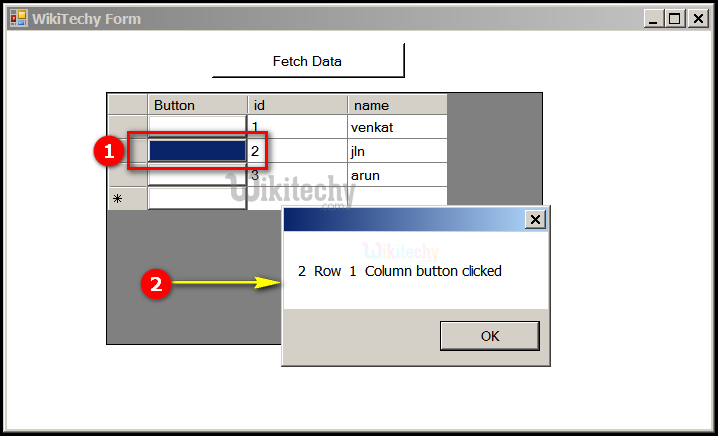Click the button cell in first row

pos(197,127)
